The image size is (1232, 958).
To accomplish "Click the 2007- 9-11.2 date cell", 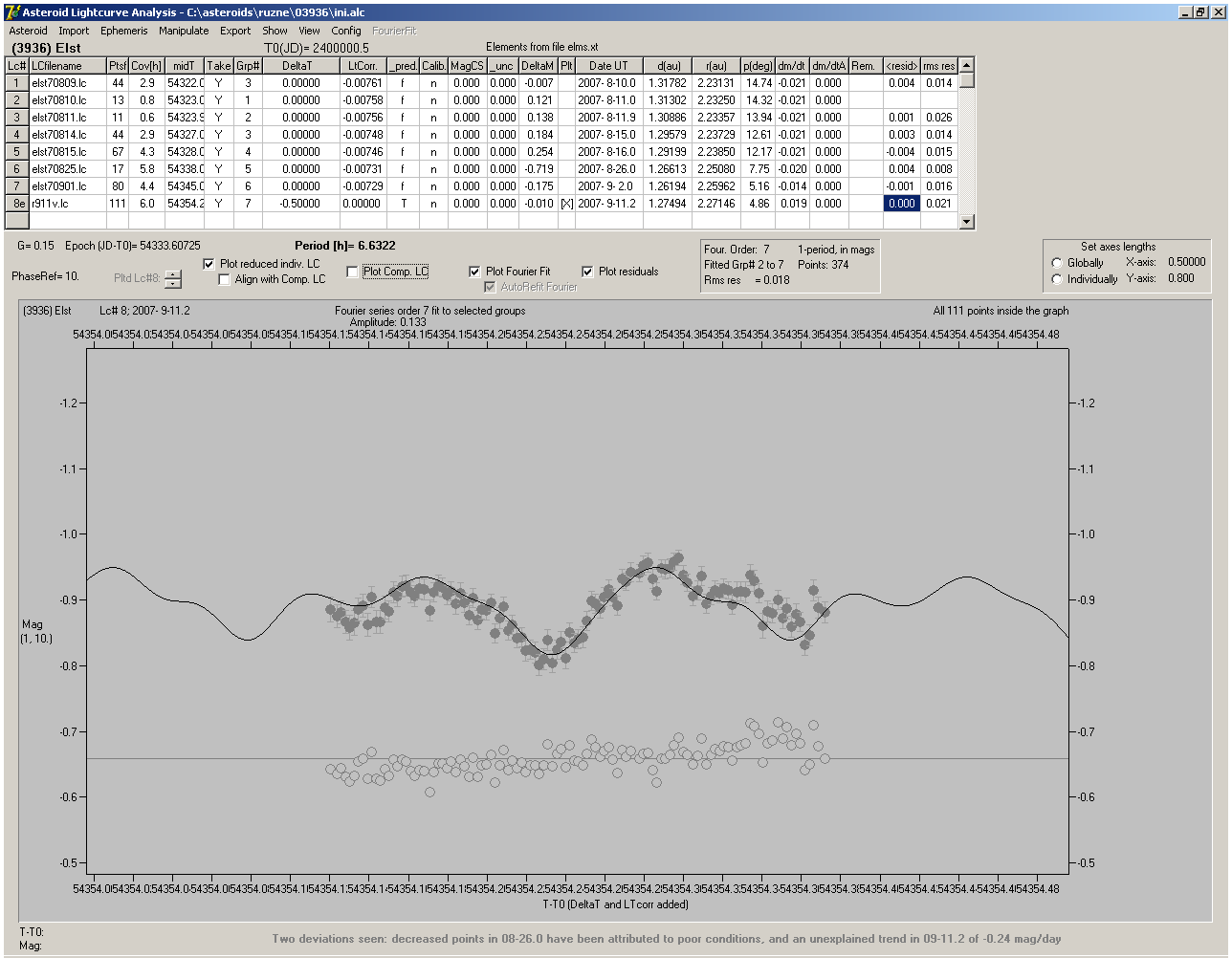I will (x=609, y=204).
